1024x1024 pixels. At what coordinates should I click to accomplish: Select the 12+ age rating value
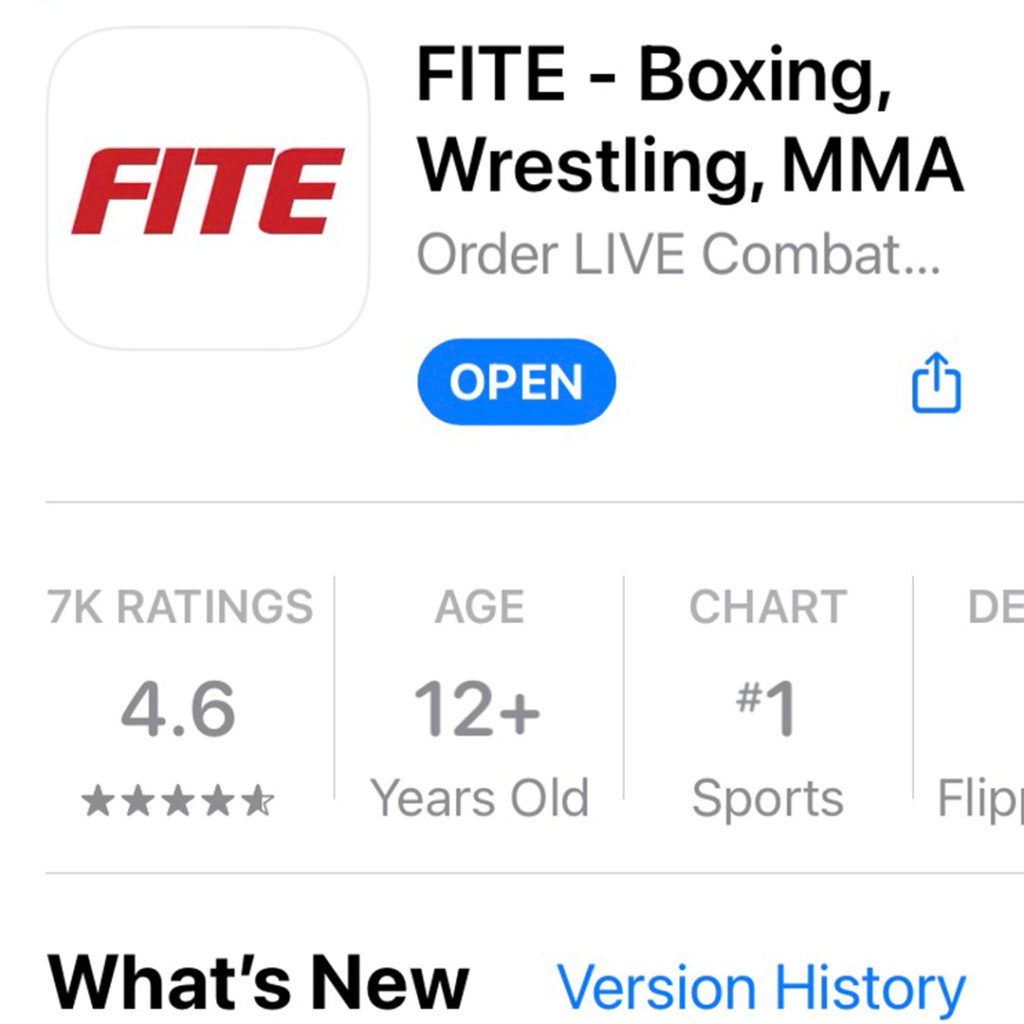click(x=477, y=709)
